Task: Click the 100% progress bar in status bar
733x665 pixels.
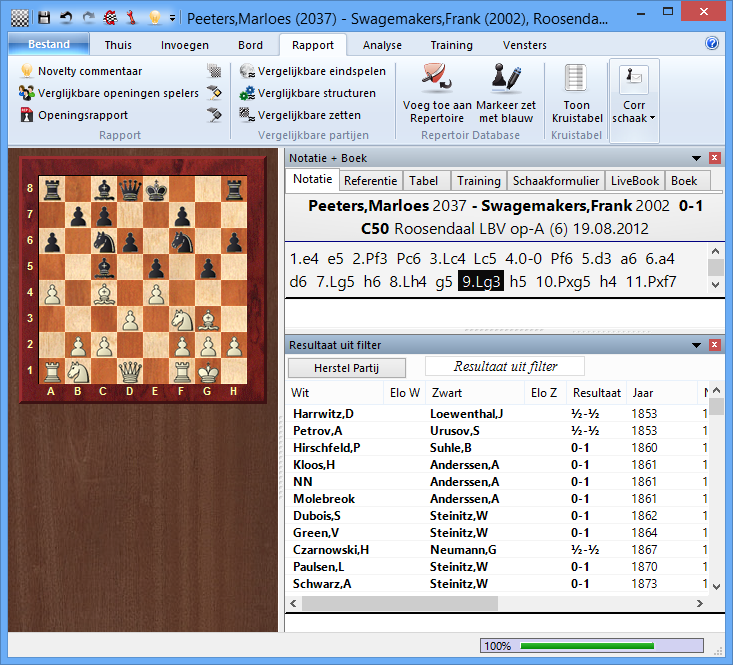Action: pos(591,646)
